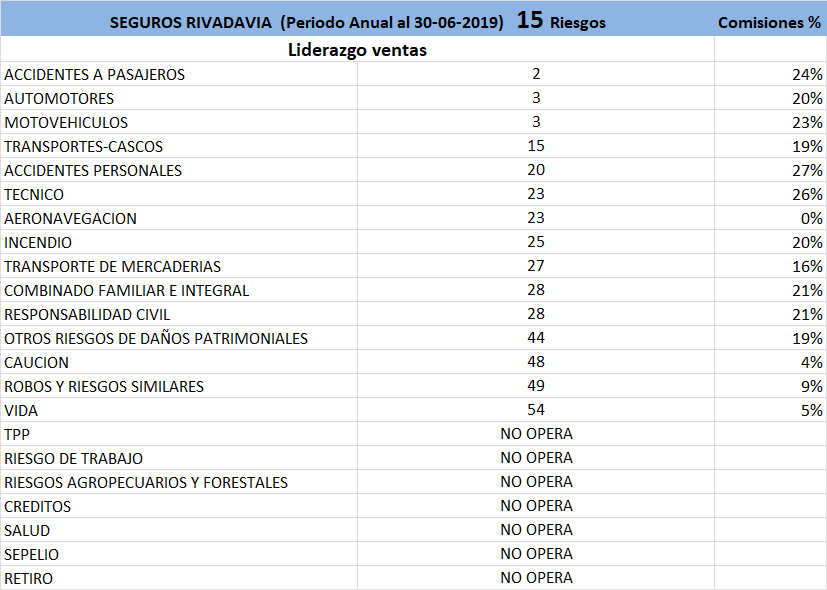Click 'NO OPERA' in RIESGO DE TRABAJO row

coord(536,458)
